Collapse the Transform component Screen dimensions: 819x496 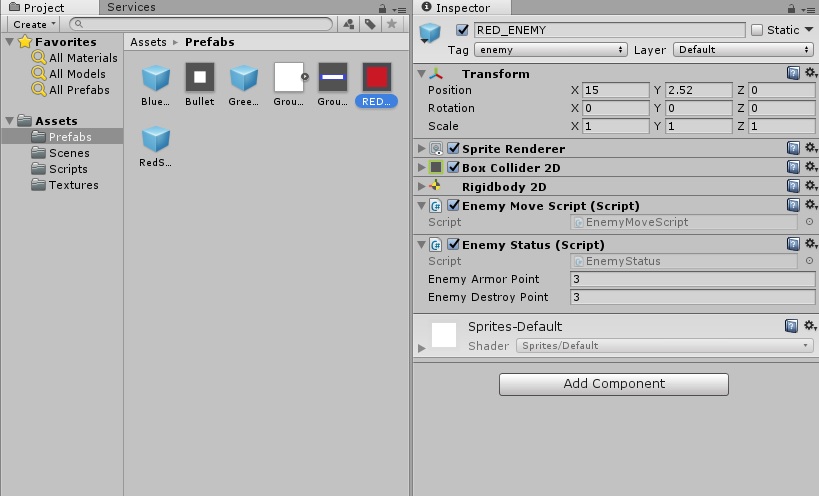click(x=422, y=74)
